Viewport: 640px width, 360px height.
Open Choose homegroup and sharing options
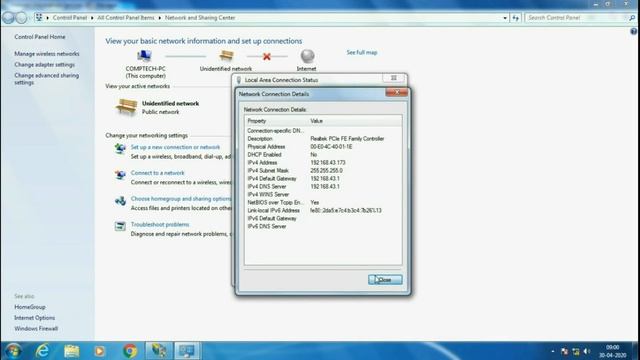(x=181, y=199)
